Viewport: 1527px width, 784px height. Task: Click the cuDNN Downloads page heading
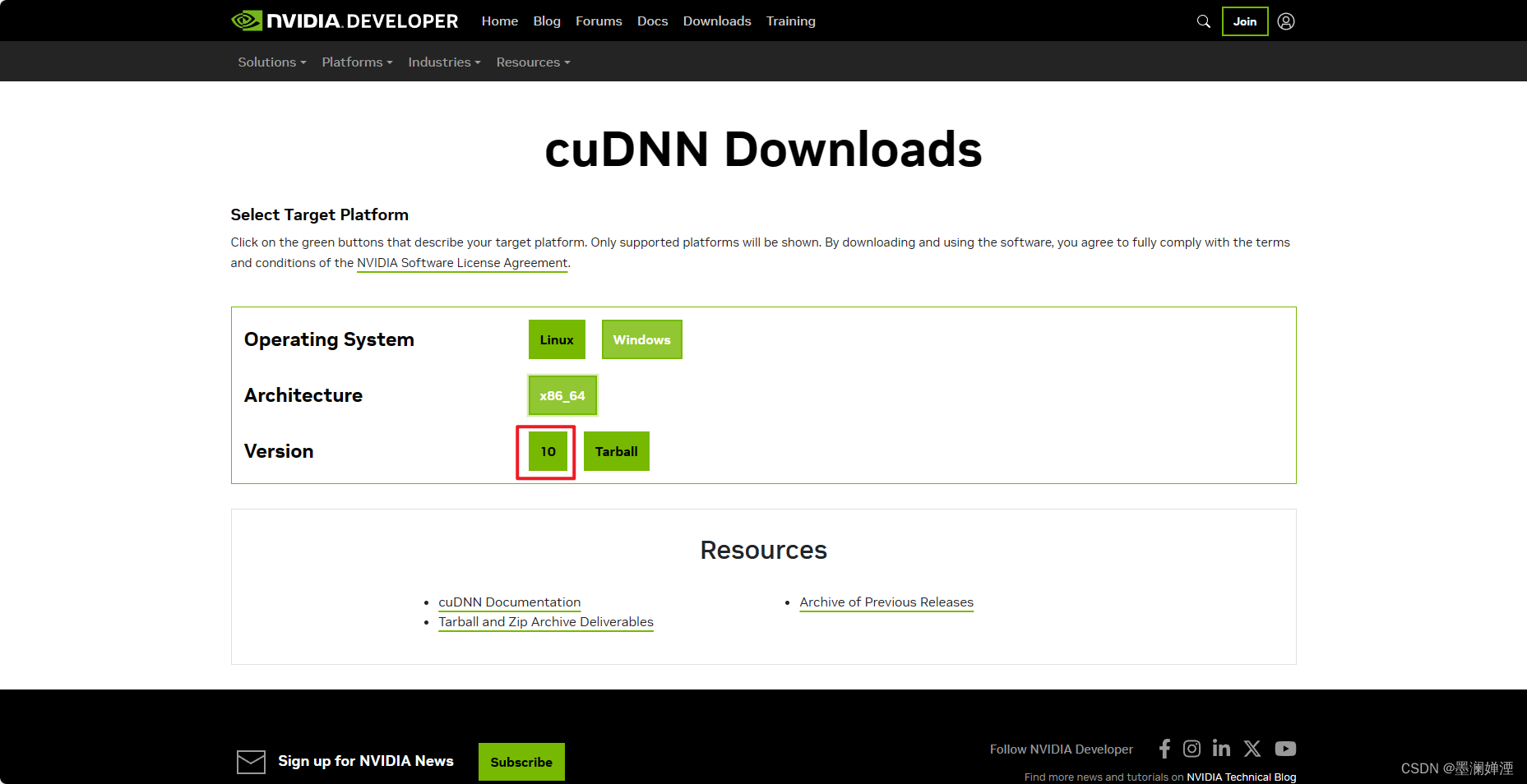[763, 150]
